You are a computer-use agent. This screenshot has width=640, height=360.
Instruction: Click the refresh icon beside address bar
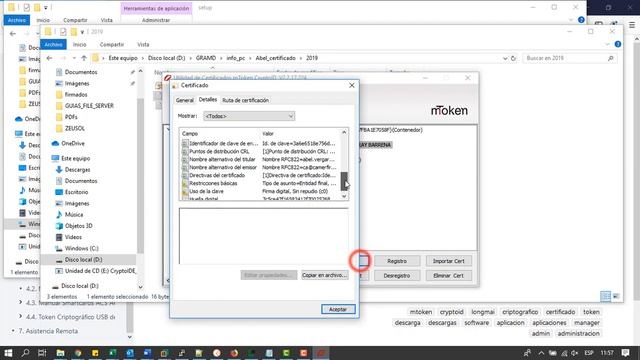coord(513,58)
